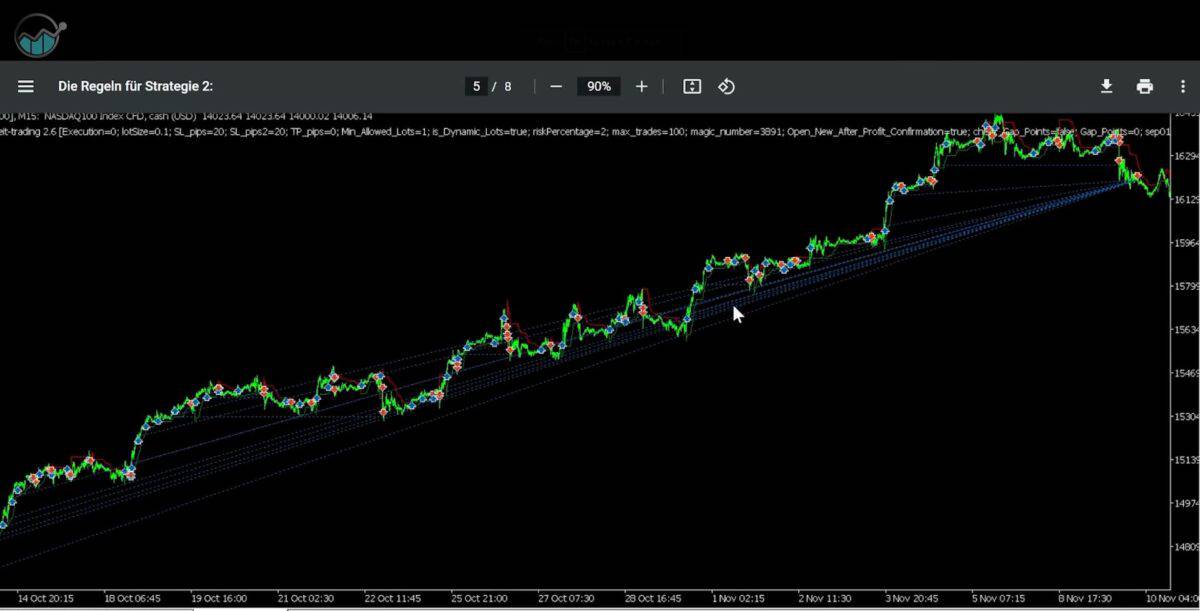Viewport: 1200px width, 611px height.
Task: Select the page number field showing 5
Action: [477, 86]
